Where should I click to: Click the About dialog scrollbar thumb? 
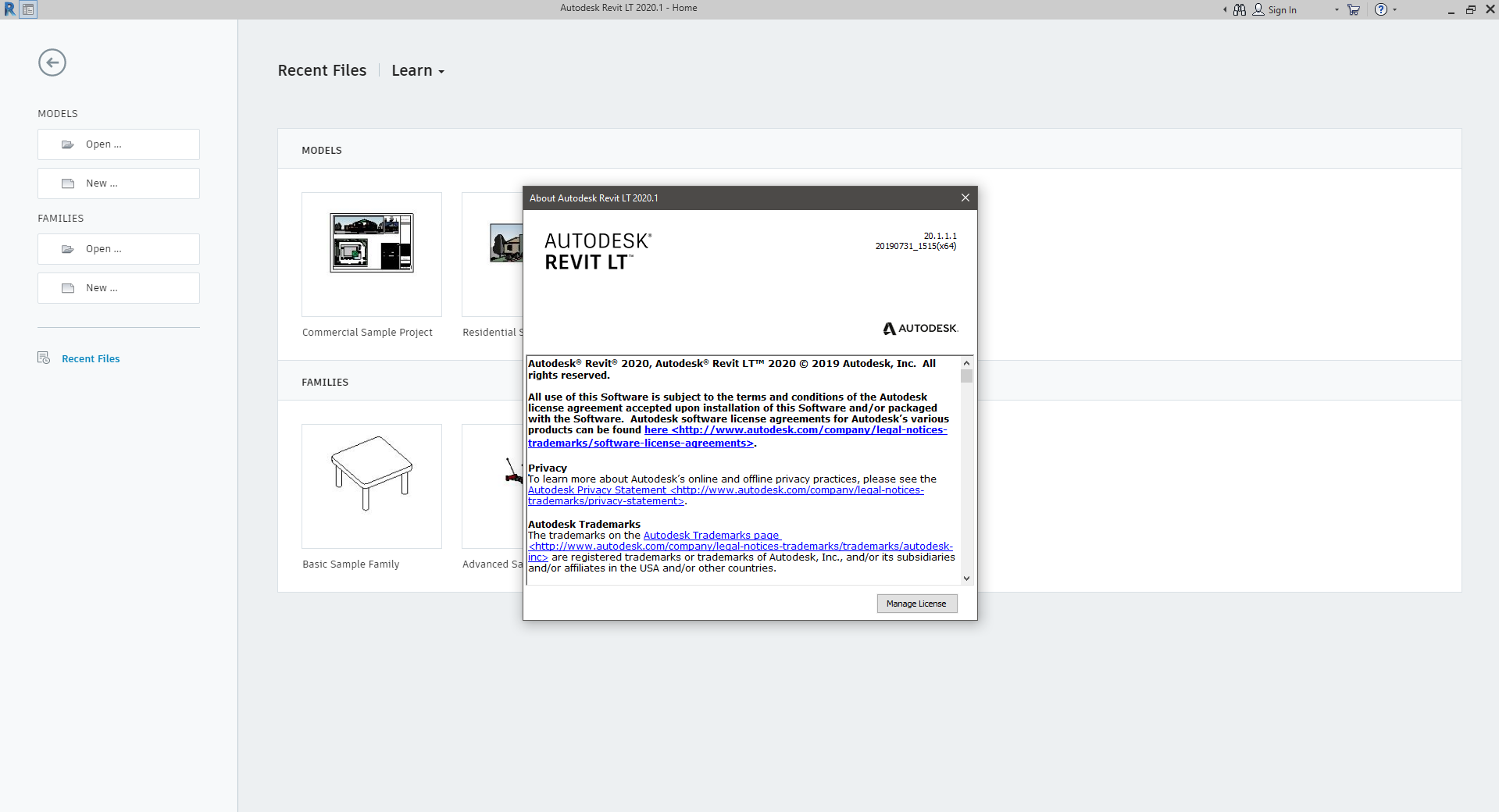967,376
